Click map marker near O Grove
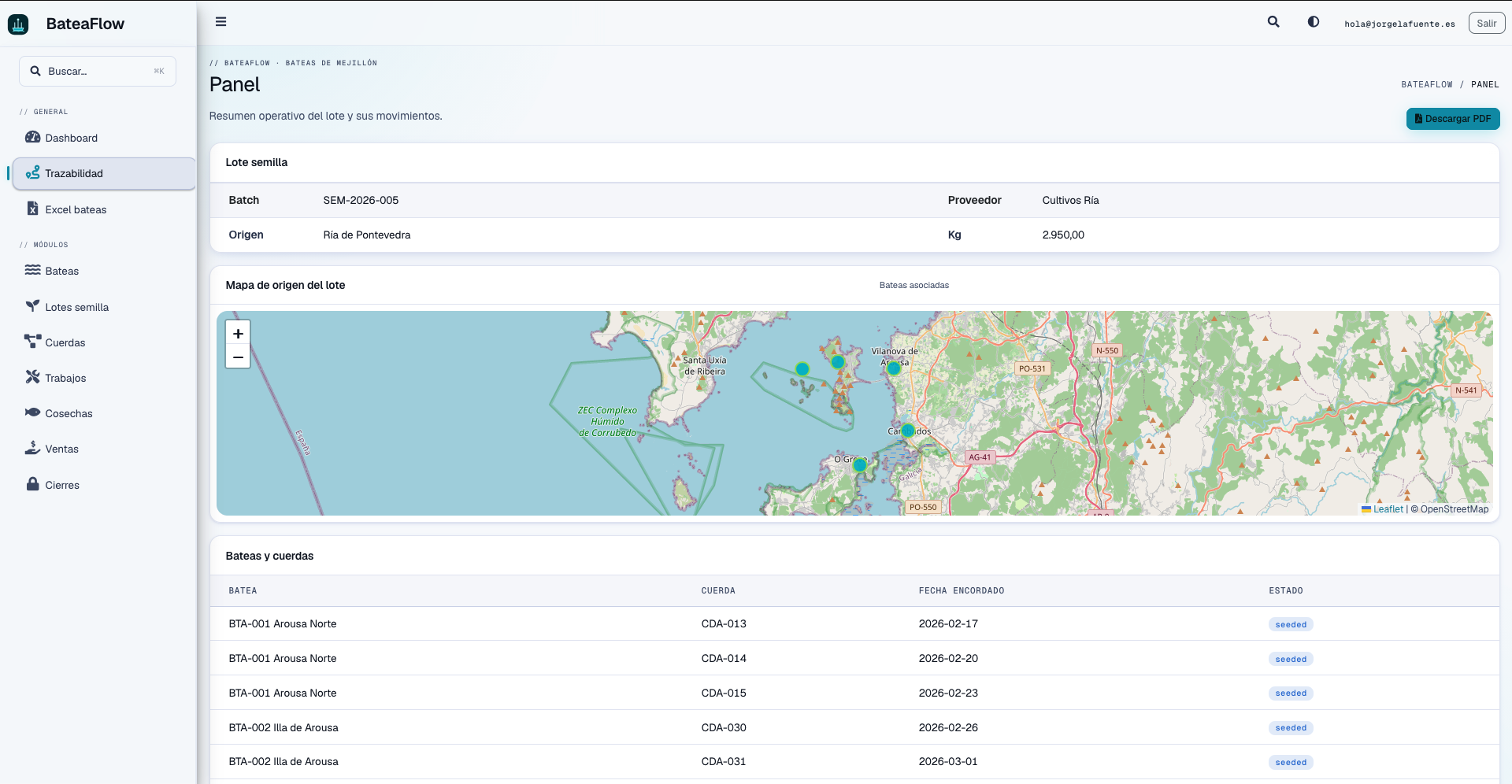Screen dimensions: 1512x784 pyautogui.click(x=860, y=465)
